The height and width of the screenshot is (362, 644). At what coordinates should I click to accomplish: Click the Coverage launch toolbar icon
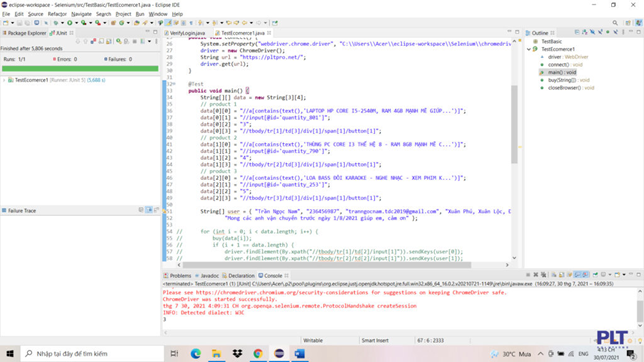click(x=83, y=23)
